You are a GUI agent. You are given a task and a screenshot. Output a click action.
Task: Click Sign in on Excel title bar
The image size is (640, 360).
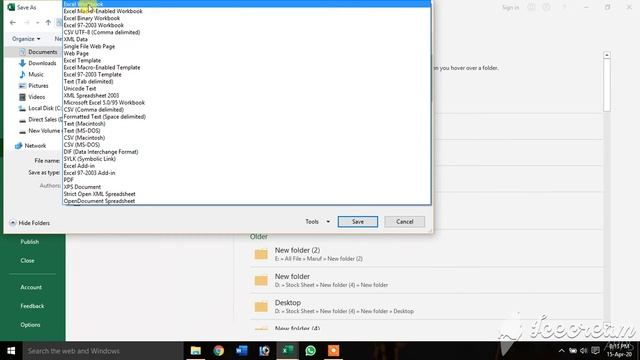pyautogui.click(x=510, y=7)
